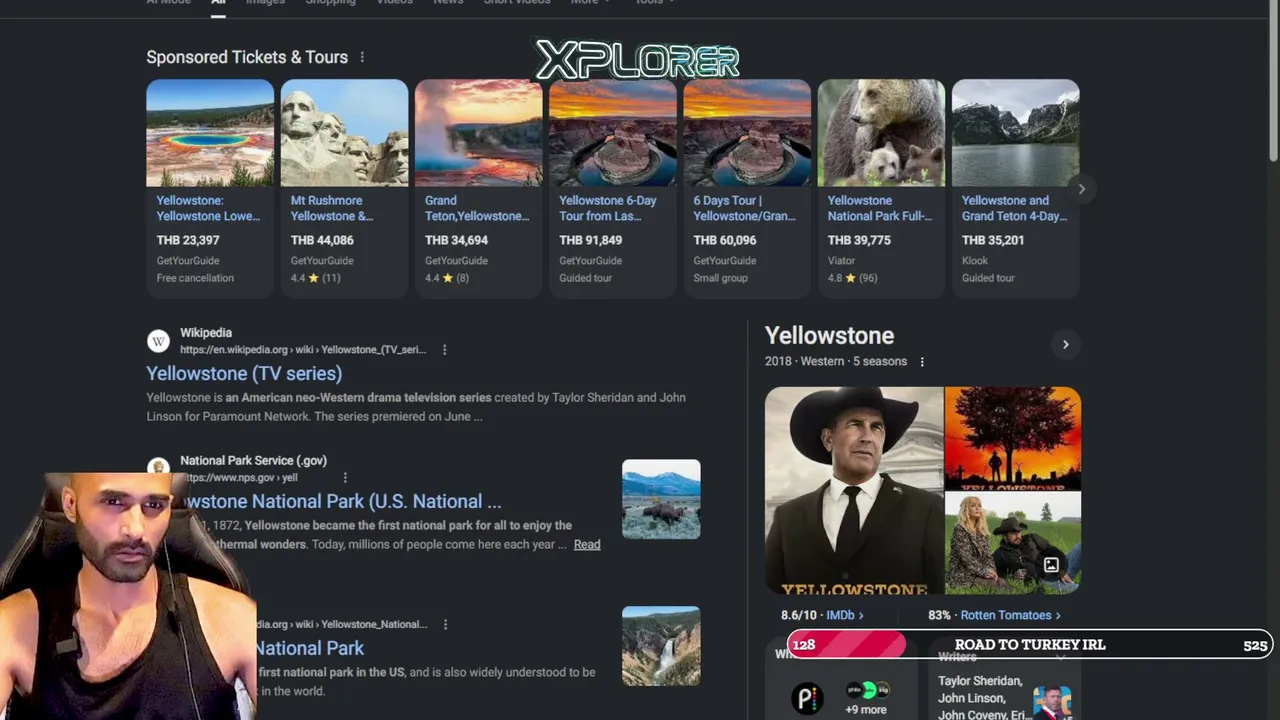Click the 'Free cancellation' label

[195, 278]
